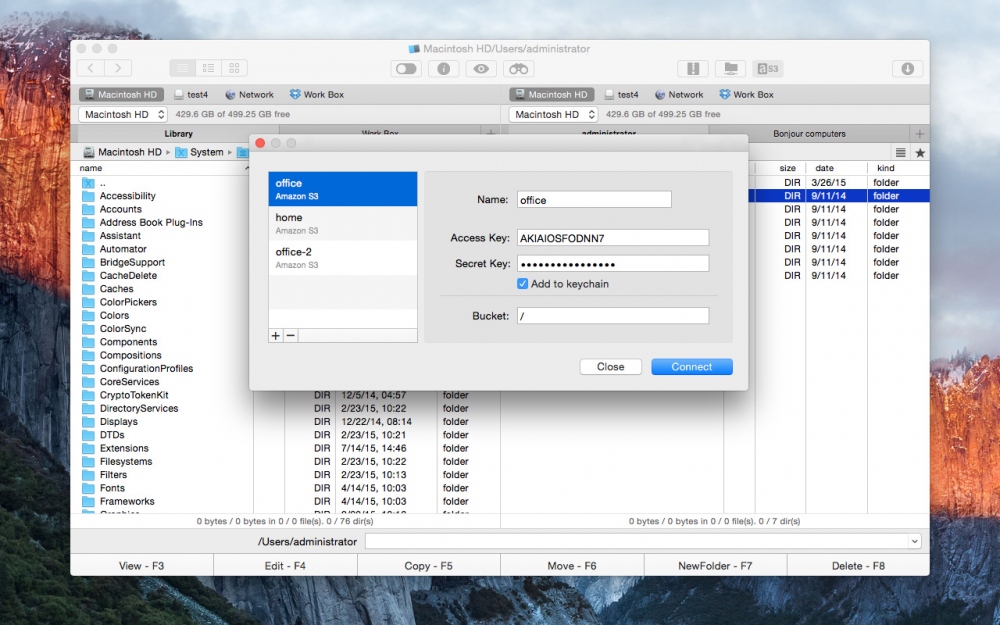Viewport: 1000px width, 625px height.
Task: Click the favorites star icon in right pane
Action: point(920,152)
